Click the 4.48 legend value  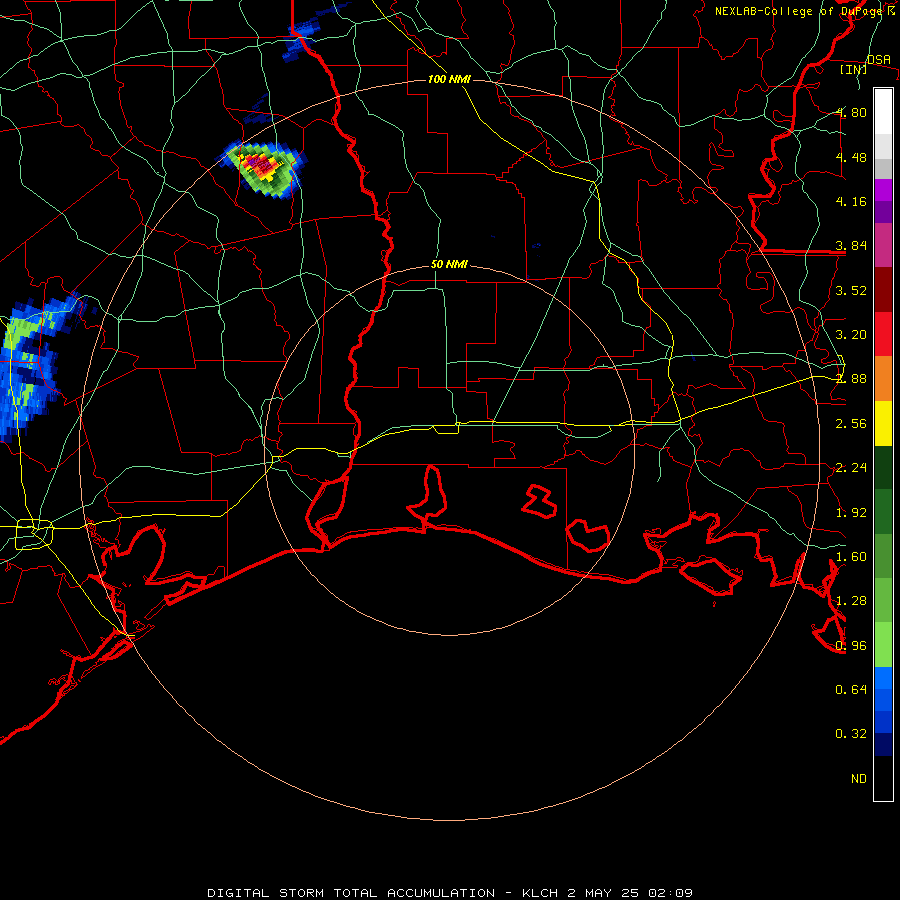pyautogui.click(x=851, y=157)
